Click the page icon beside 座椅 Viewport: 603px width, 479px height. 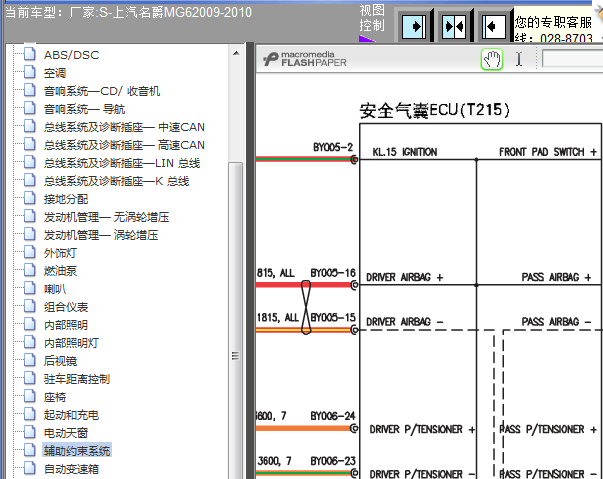pos(30,396)
